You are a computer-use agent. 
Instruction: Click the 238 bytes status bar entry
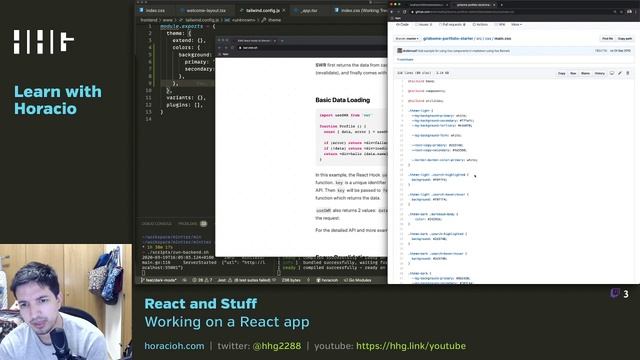[x=291, y=280]
